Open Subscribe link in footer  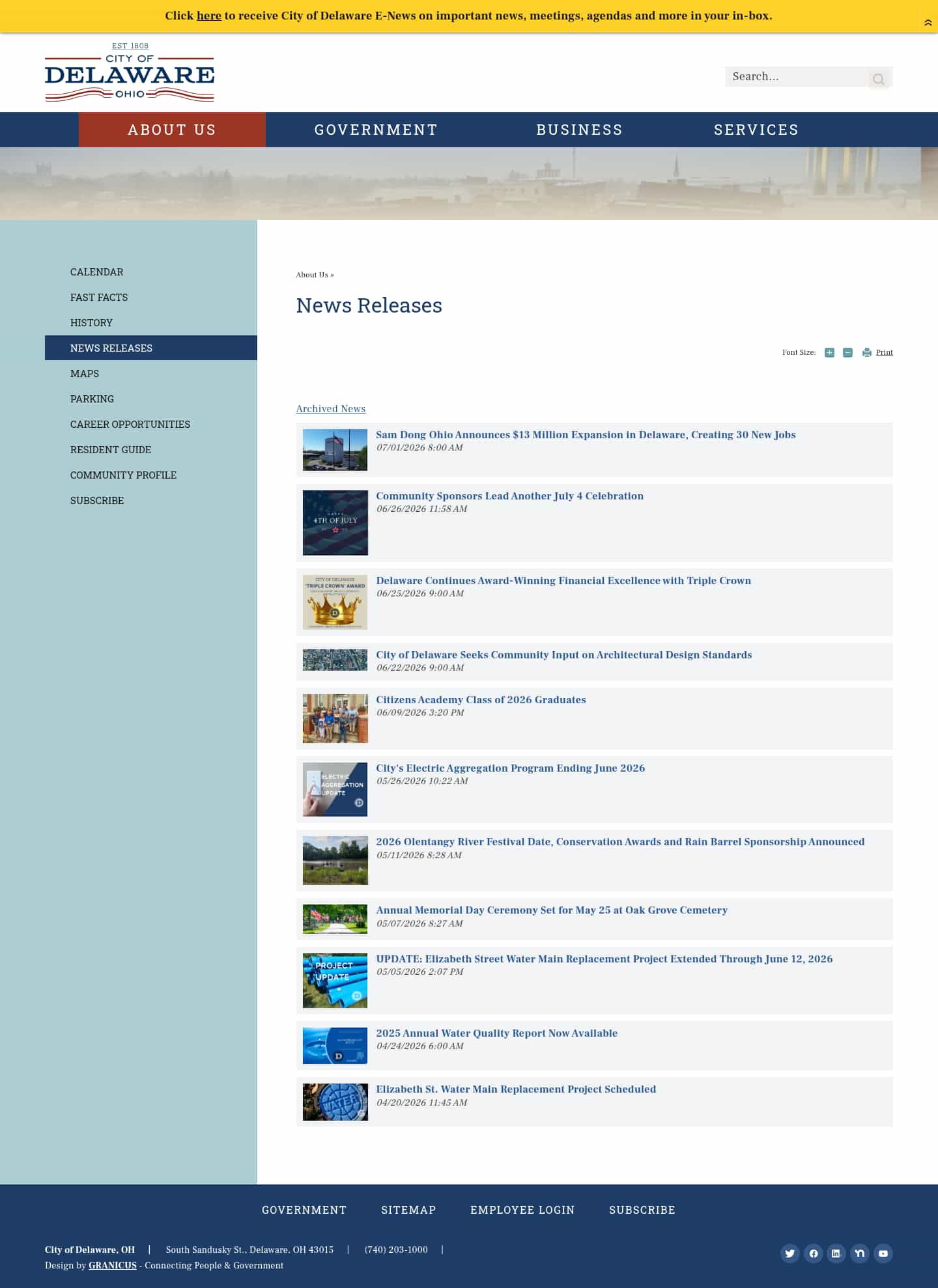[642, 1210]
